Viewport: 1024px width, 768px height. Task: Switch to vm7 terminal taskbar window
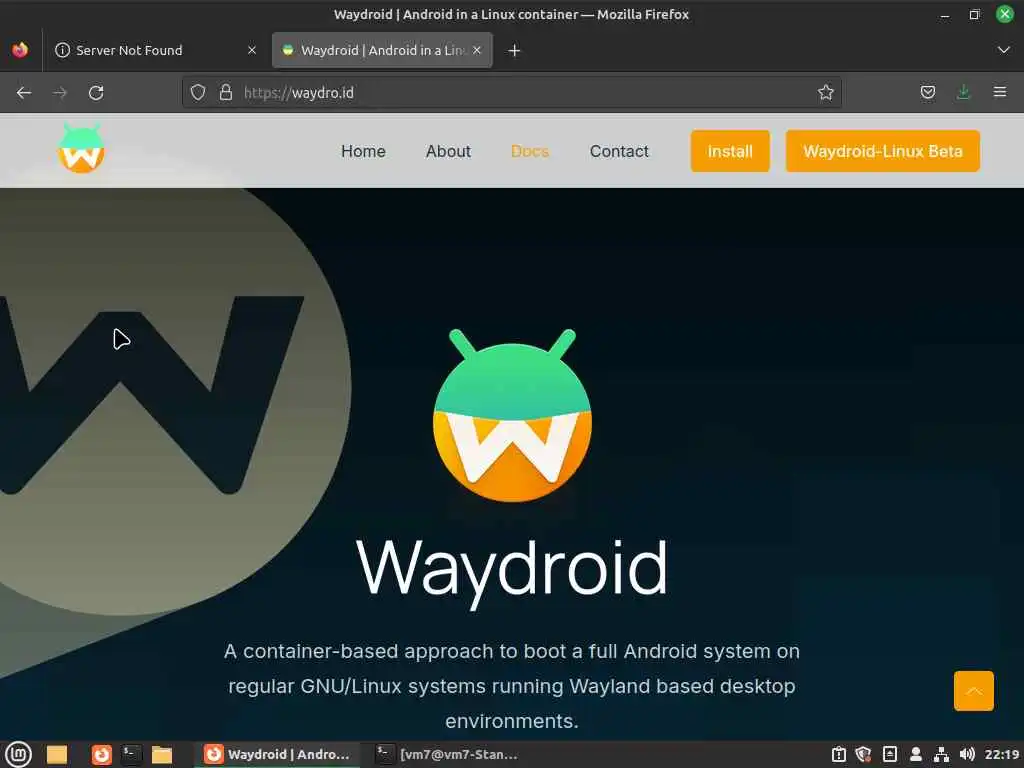[448, 754]
